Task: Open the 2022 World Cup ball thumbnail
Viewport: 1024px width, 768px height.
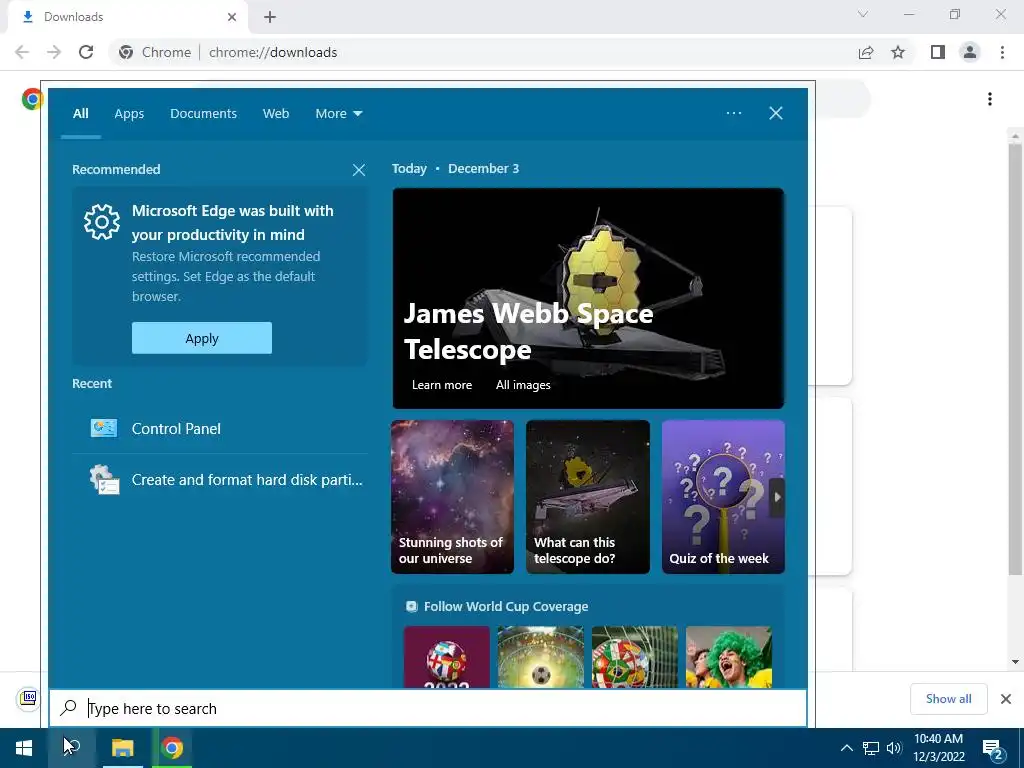Action: (447, 657)
